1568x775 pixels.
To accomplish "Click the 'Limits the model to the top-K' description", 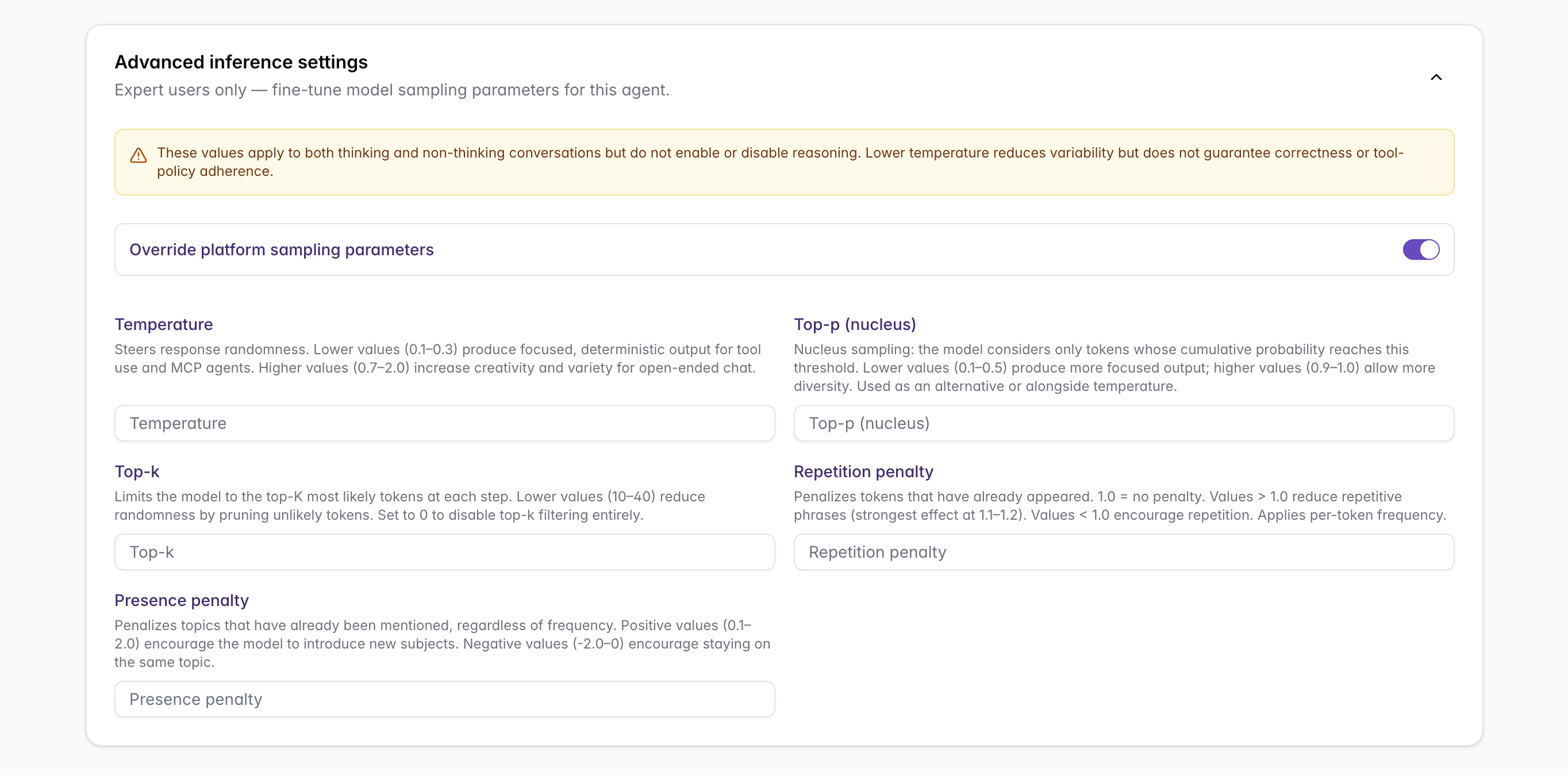I will [x=410, y=506].
